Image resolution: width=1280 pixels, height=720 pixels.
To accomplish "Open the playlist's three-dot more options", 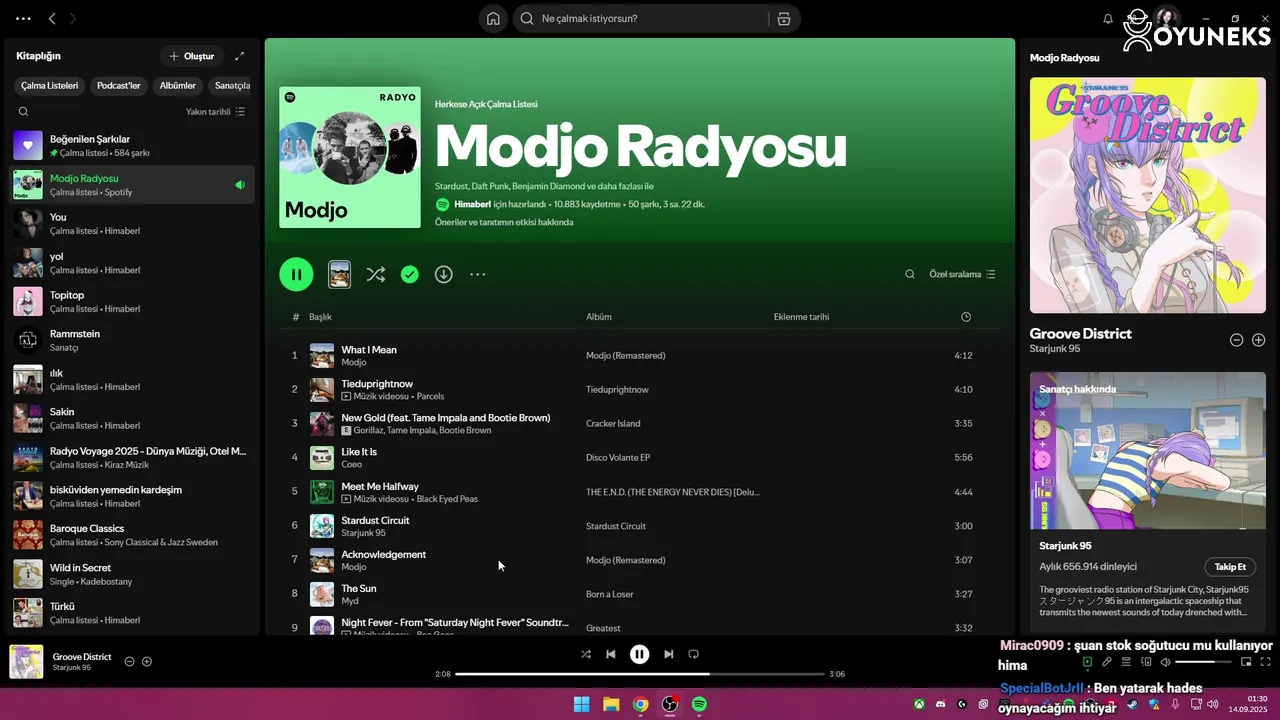I will (478, 274).
